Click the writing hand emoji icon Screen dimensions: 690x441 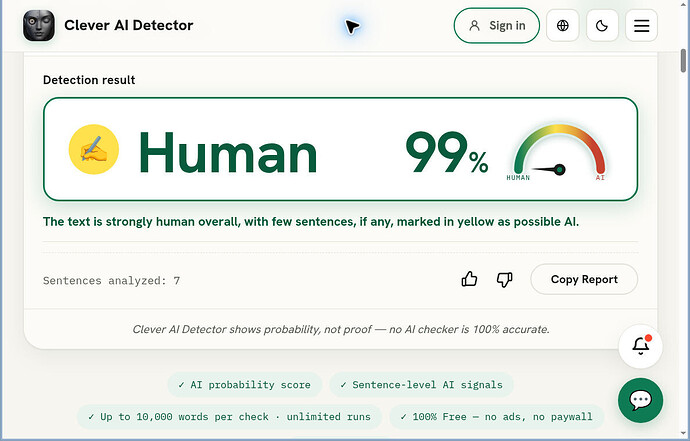click(94, 149)
